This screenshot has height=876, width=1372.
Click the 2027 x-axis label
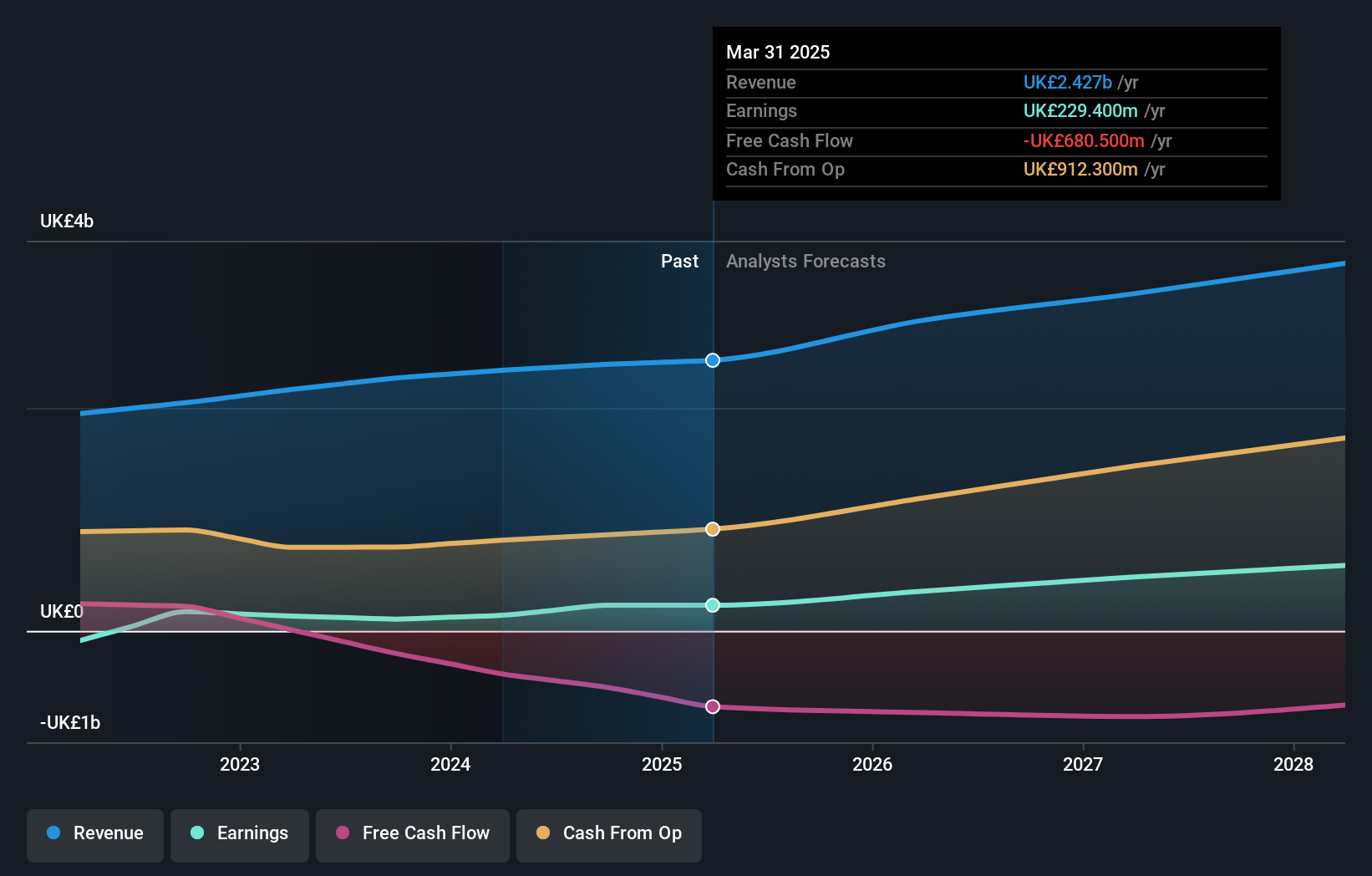(x=1083, y=764)
